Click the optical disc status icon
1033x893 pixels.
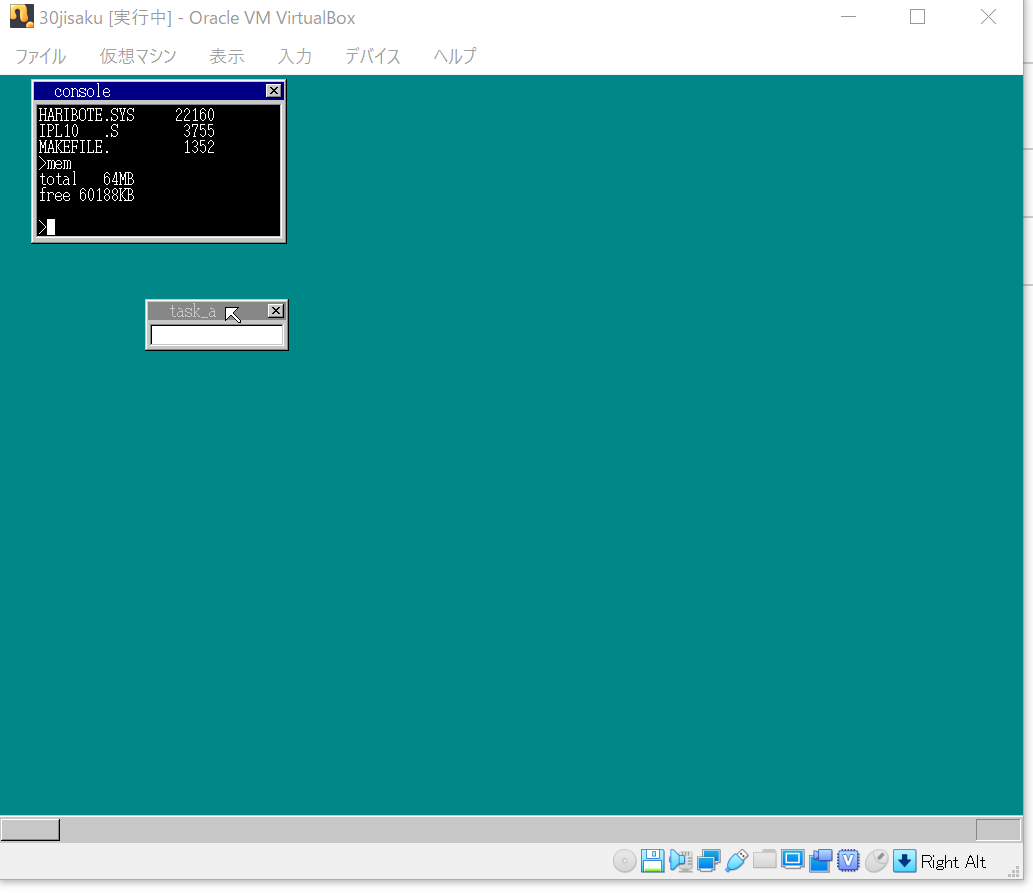624,861
